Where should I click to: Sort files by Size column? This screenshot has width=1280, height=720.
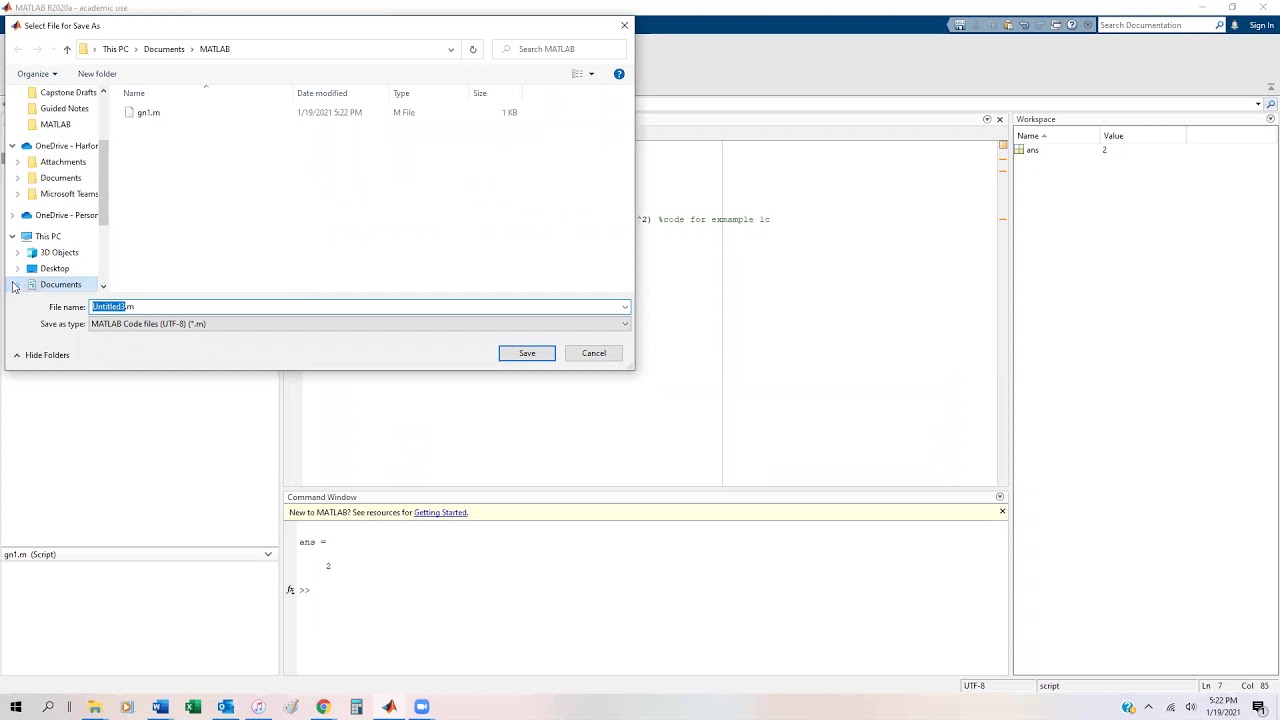pyautogui.click(x=480, y=93)
